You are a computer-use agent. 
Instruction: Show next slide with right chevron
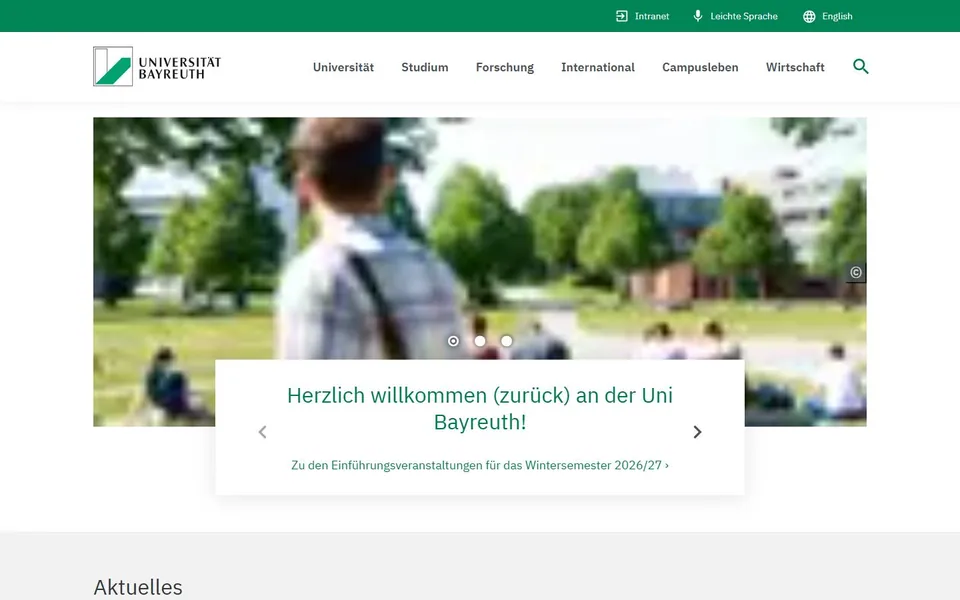click(x=697, y=432)
